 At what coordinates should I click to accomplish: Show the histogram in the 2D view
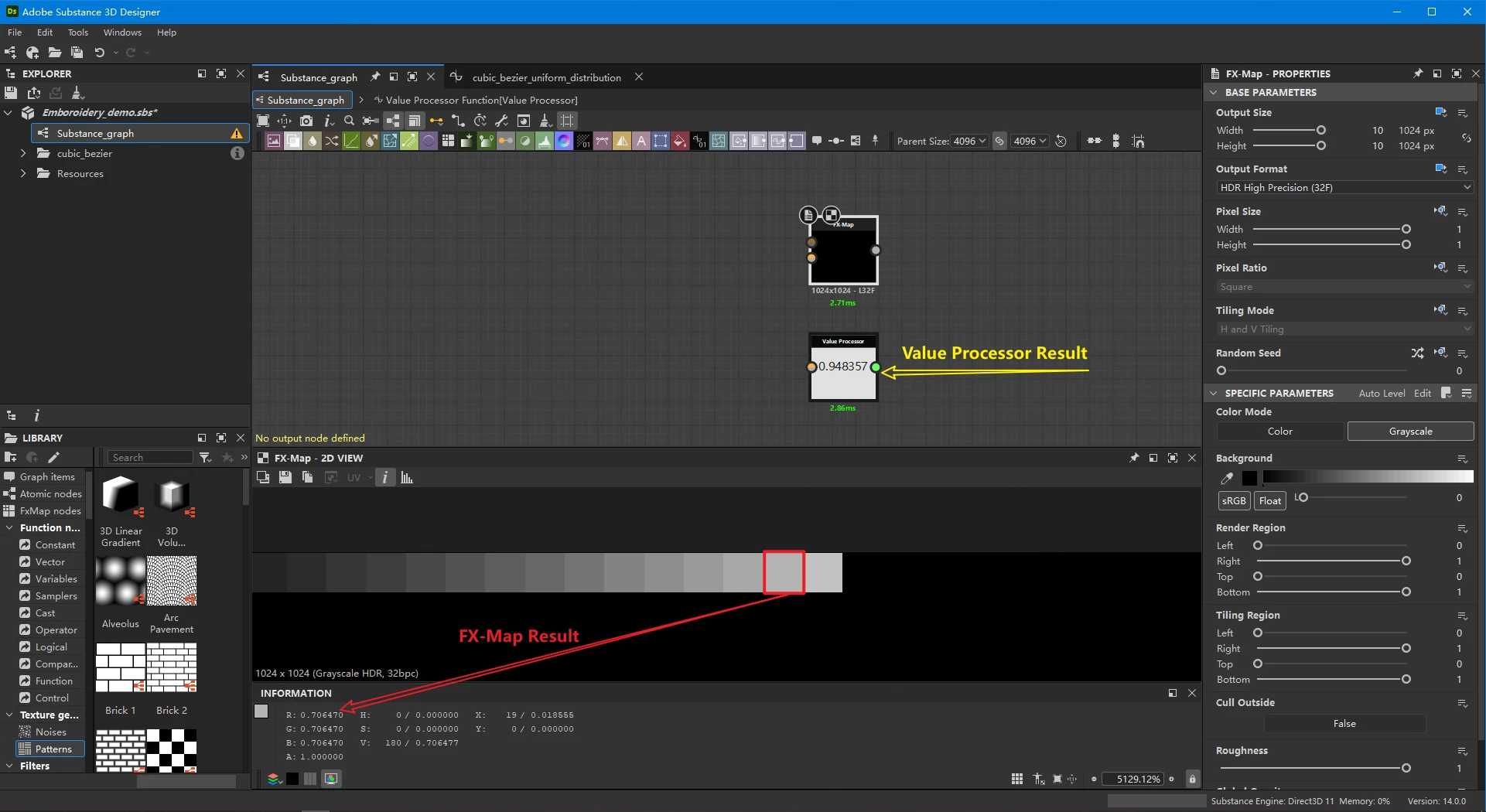pos(407,477)
